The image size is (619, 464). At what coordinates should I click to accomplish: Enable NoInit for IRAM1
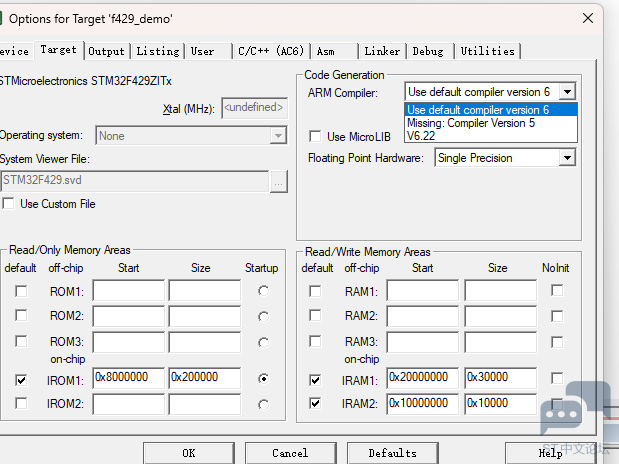(x=557, y=378)
